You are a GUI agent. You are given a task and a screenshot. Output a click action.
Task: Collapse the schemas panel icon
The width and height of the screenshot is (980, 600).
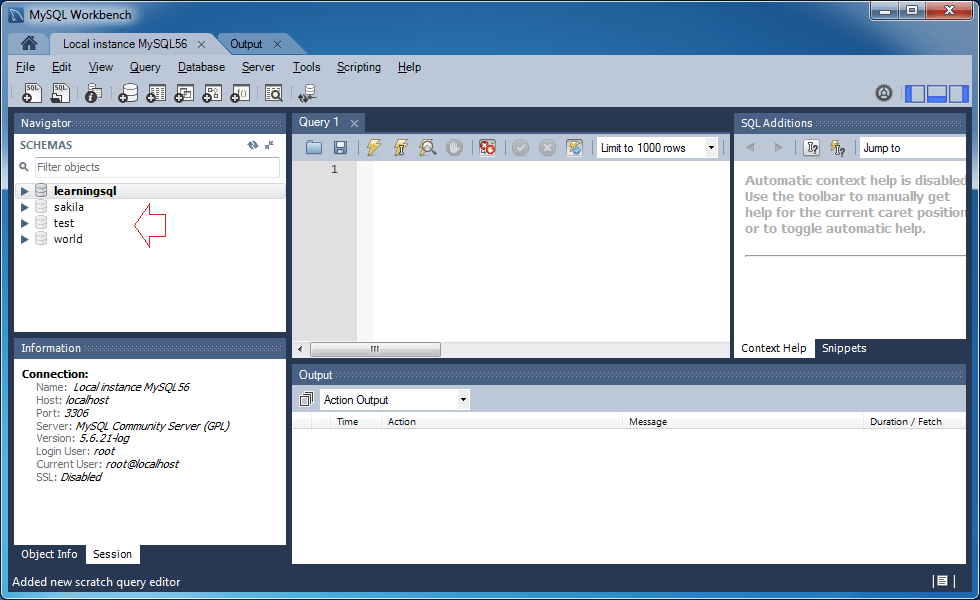[269, 145]
